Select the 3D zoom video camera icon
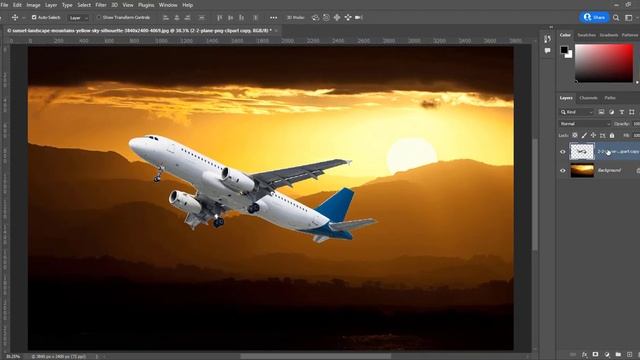Screen dimensions: 640x360 tap(359, 18)
